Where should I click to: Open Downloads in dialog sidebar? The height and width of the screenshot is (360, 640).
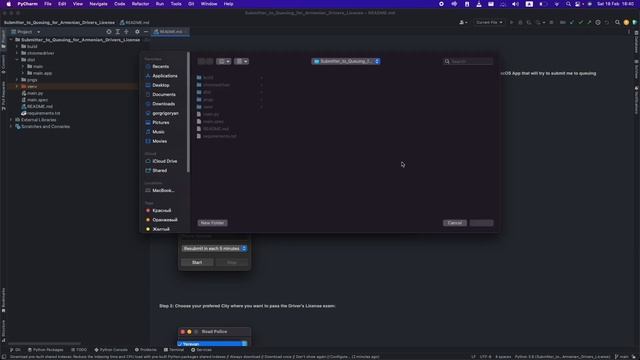pos(160,104)
